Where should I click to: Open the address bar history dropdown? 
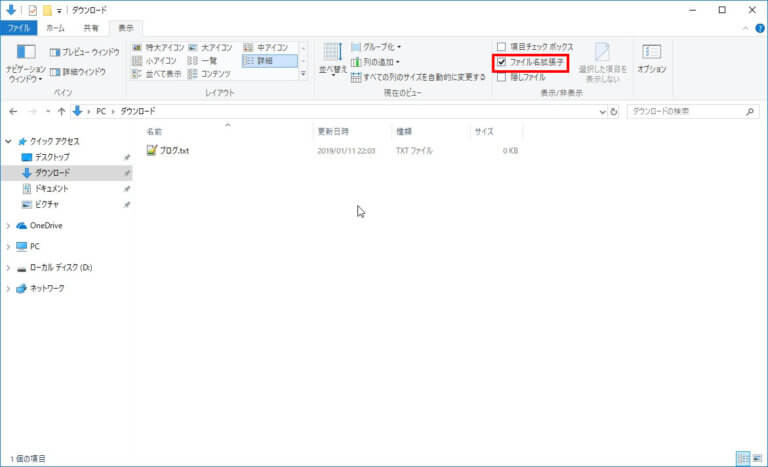click(x=602, y=112)
